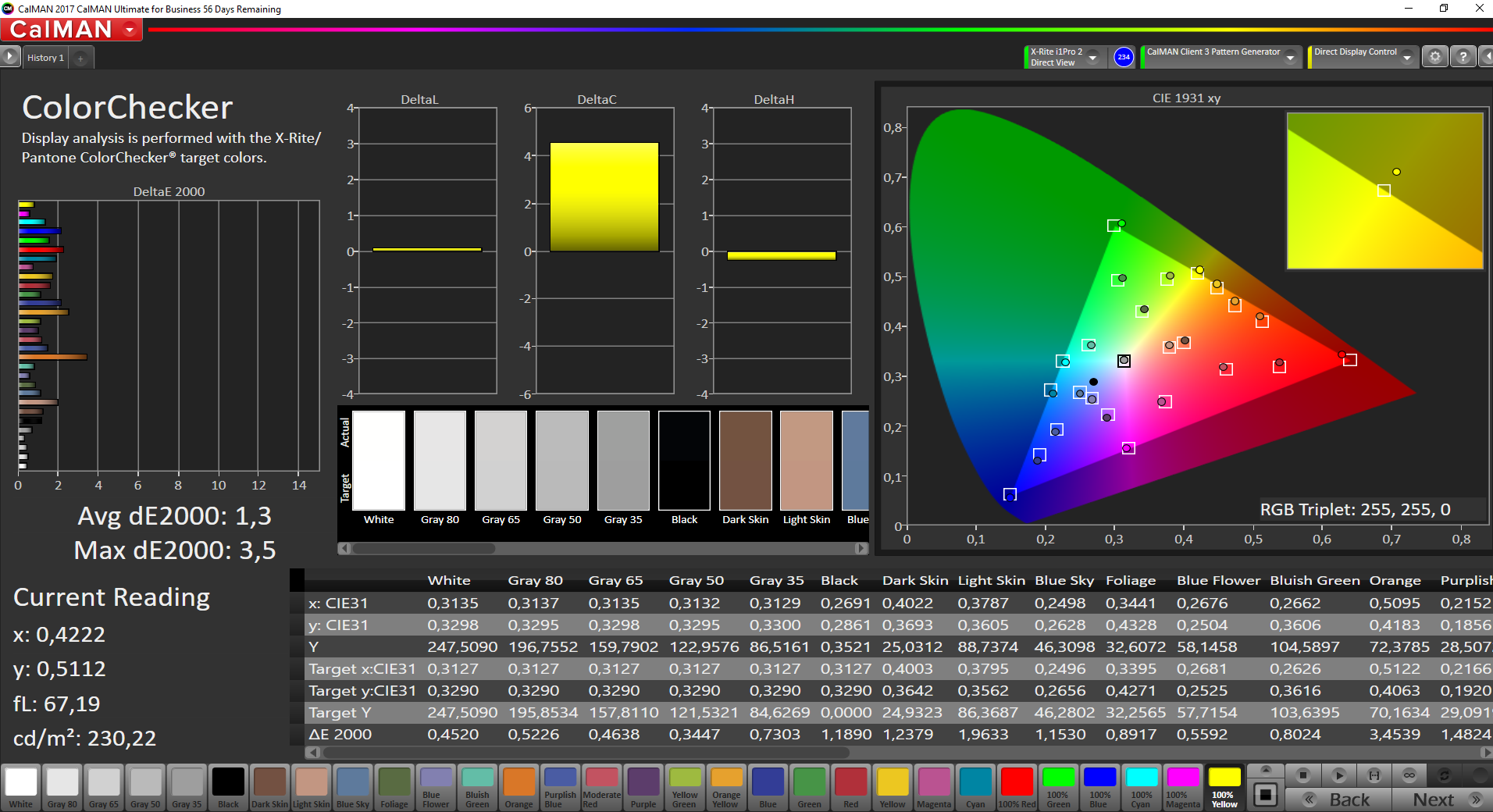Click the Gray 50 actual/target swatch
1493x812 pixels.
click(x=562, y=461)
